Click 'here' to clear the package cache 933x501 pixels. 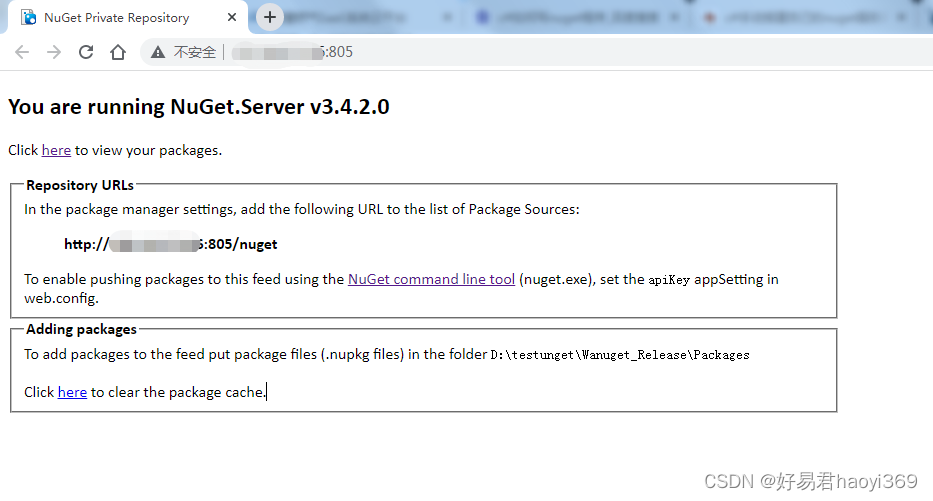pyautogui.click(x=72, y=392)
